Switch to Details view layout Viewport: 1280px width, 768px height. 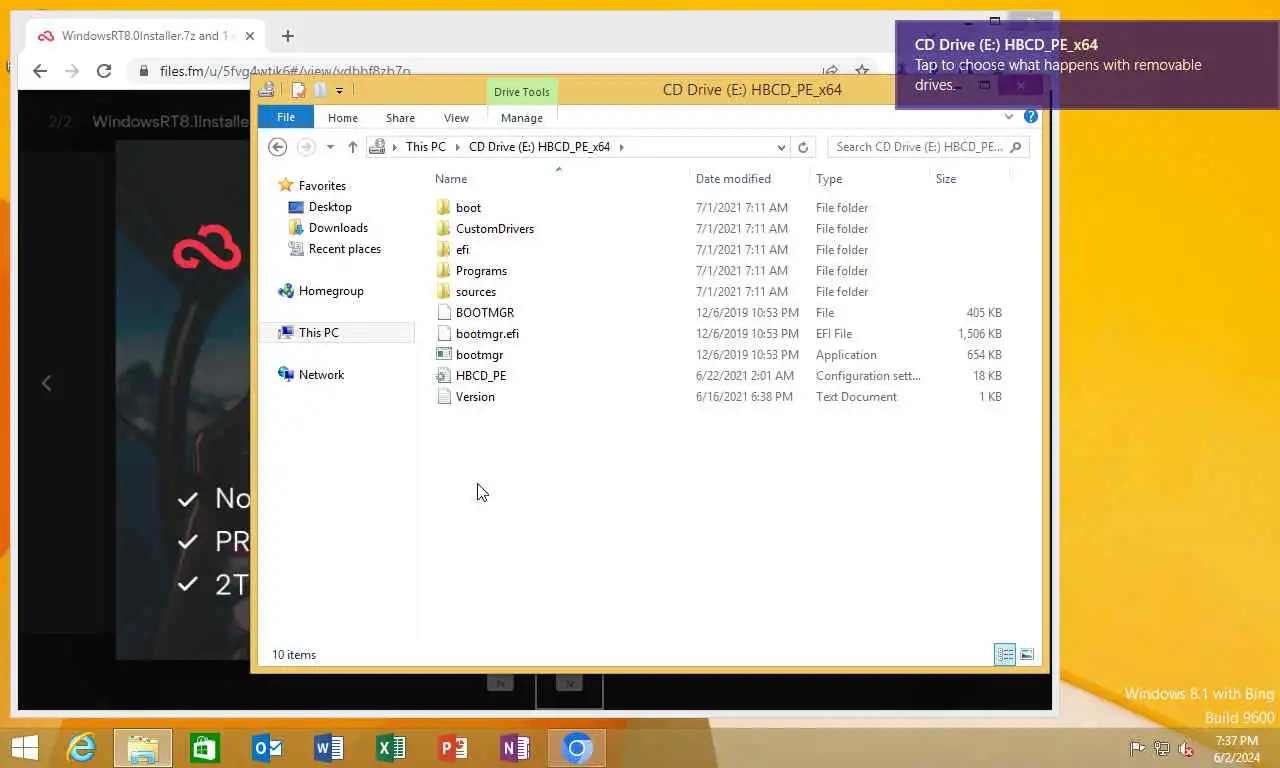[1005, 655]
